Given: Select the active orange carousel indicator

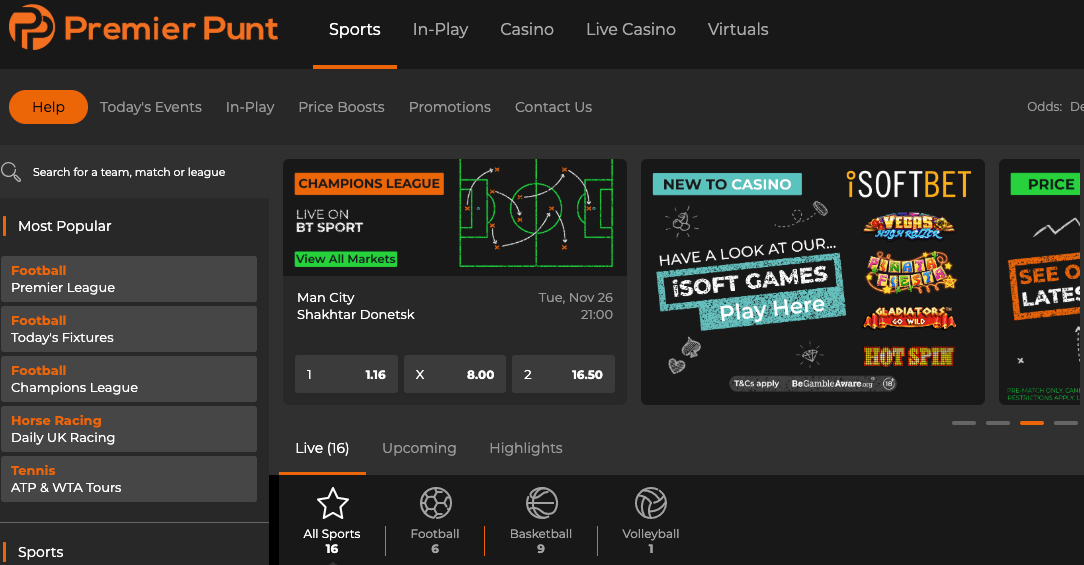Looking at the screenshot, I should click(x=1031, y=423).
